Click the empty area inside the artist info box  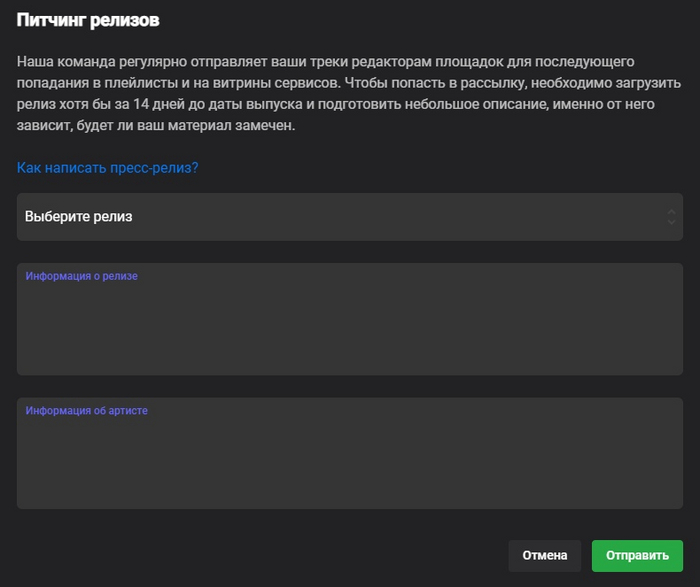(x=349, y=468)
